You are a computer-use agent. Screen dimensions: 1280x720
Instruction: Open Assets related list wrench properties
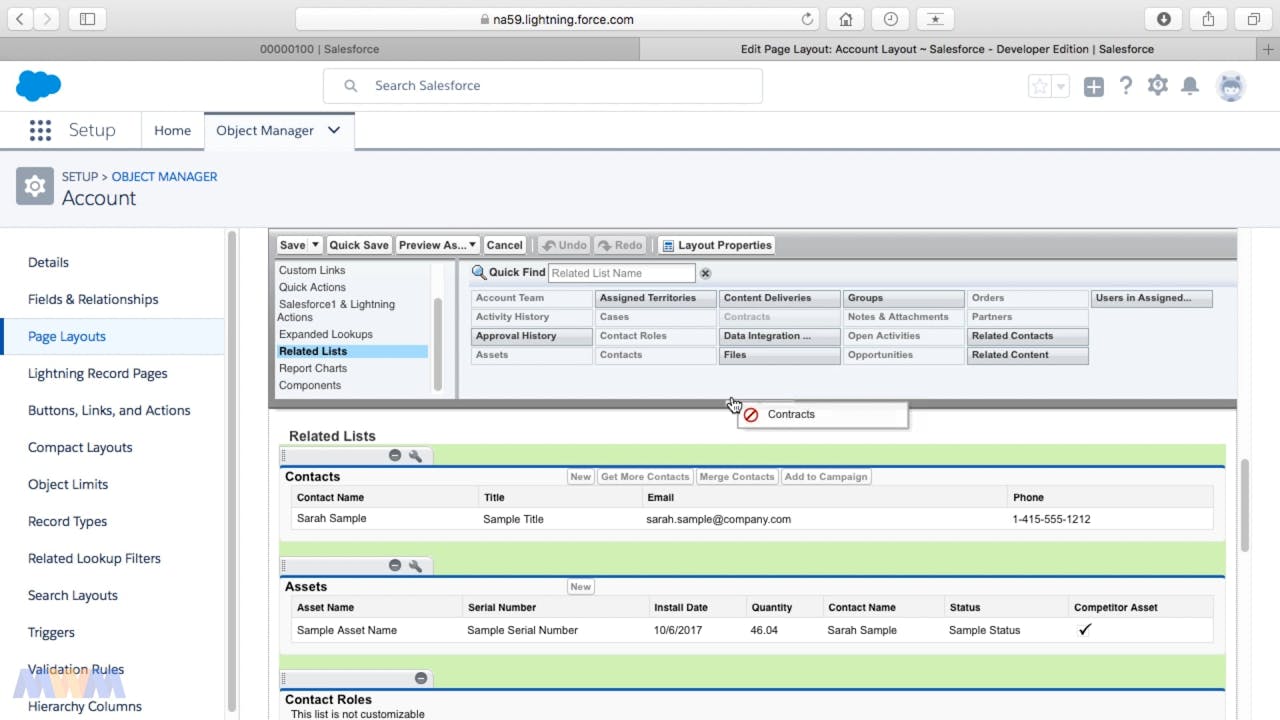415,565
